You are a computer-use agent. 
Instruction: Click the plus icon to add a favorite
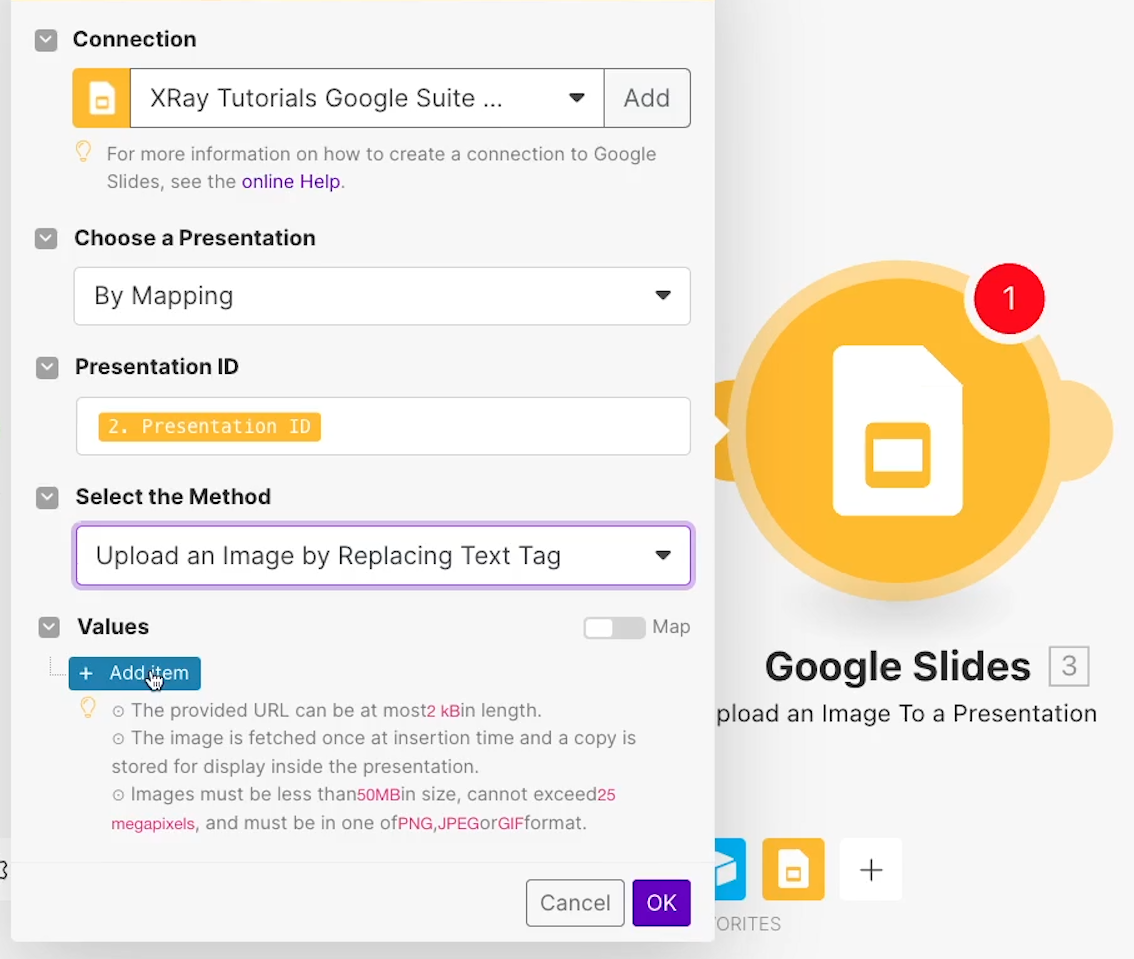pos(871,869)
